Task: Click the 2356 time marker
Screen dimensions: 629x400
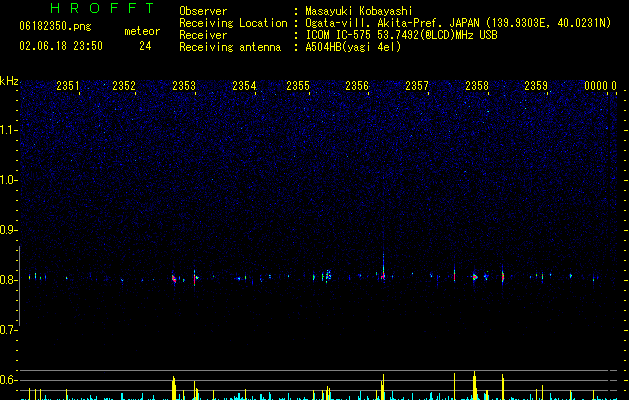Action: tap(357, 86)
